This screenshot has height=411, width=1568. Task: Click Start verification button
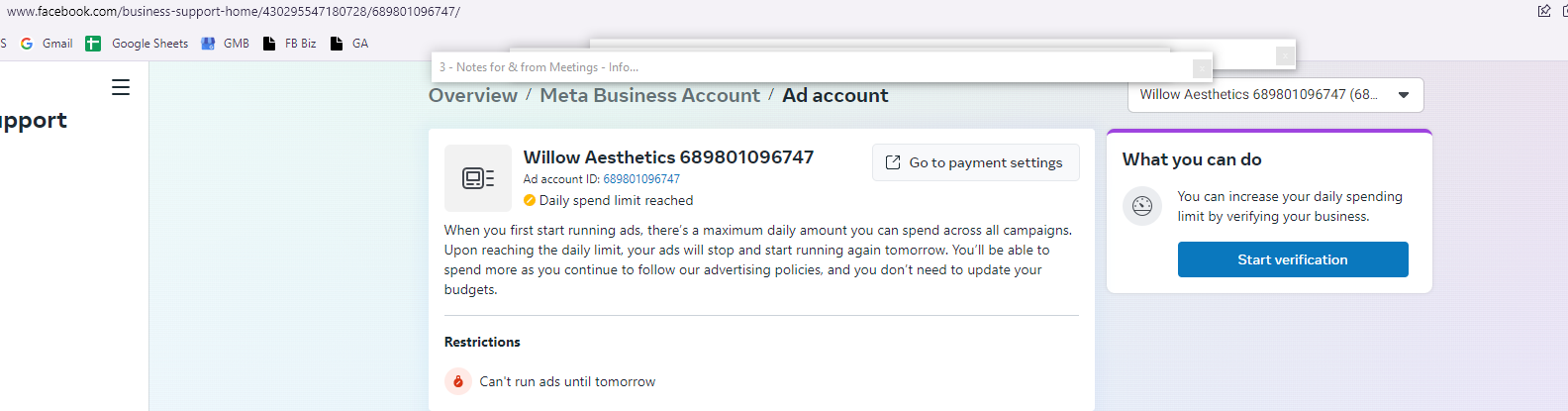coord(1293,259)
